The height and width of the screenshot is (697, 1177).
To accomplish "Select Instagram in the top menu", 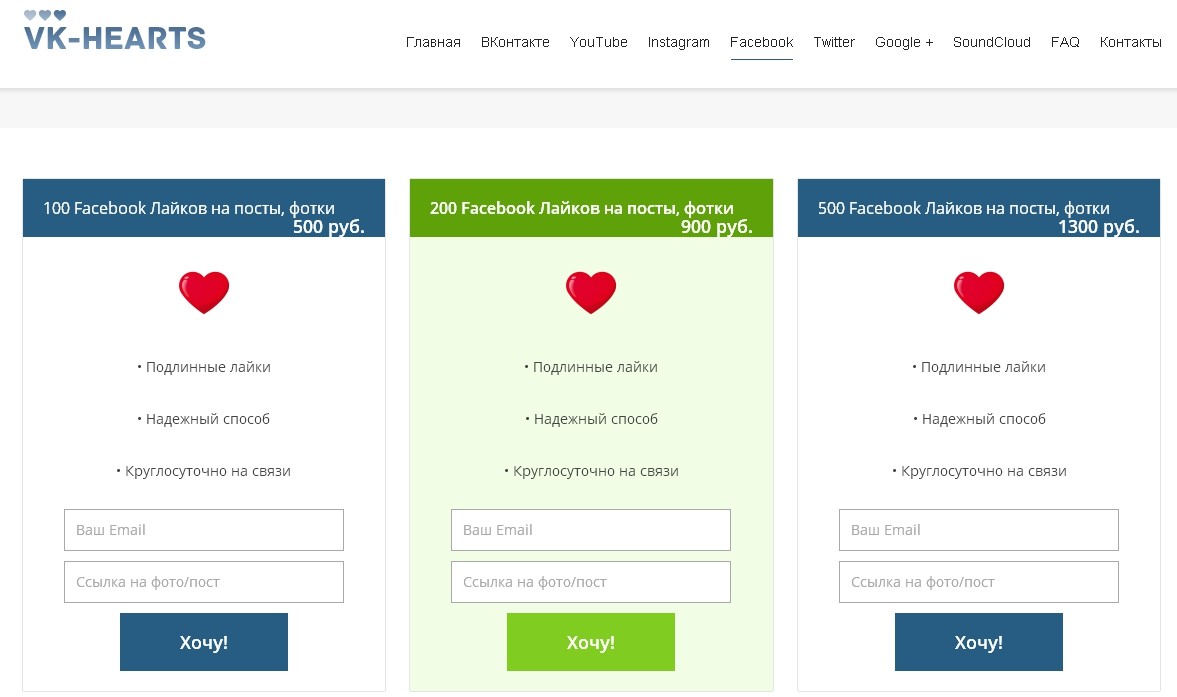I will 679,42.
